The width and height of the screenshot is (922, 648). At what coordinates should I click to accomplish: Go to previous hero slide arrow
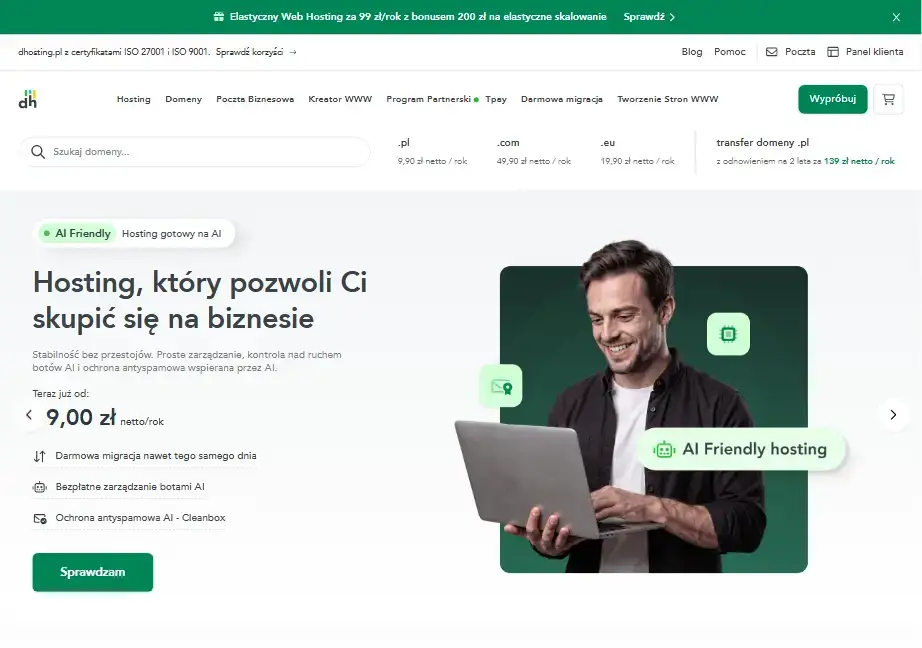[29, 415]
